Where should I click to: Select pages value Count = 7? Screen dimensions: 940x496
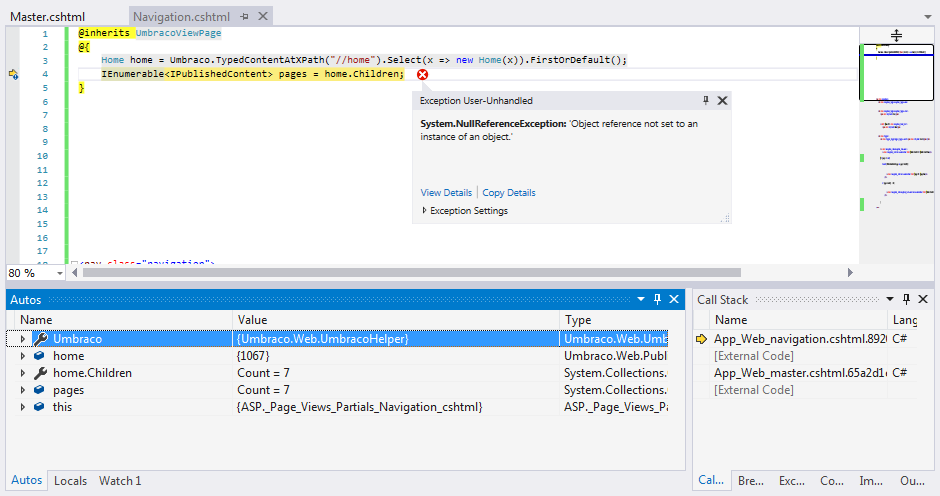[396, 390]
